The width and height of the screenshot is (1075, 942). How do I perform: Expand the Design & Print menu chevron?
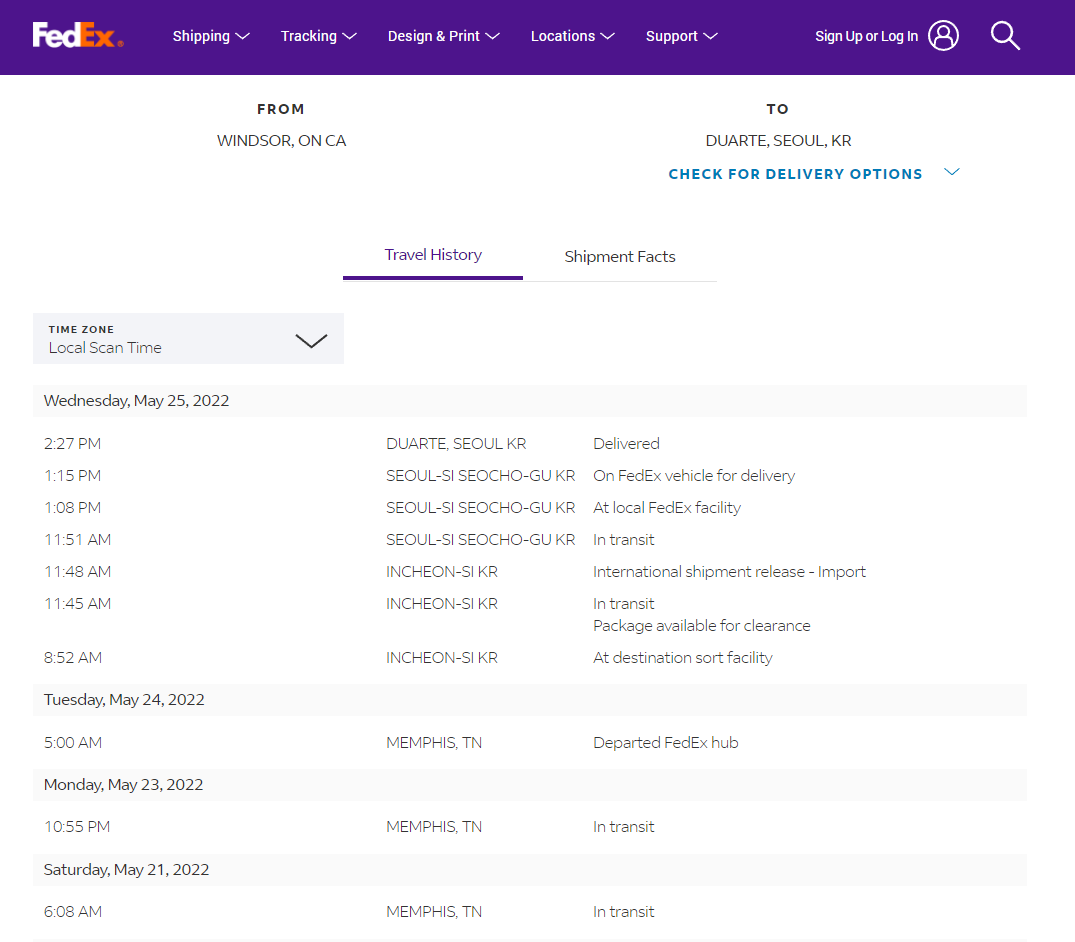pos(492,36)
